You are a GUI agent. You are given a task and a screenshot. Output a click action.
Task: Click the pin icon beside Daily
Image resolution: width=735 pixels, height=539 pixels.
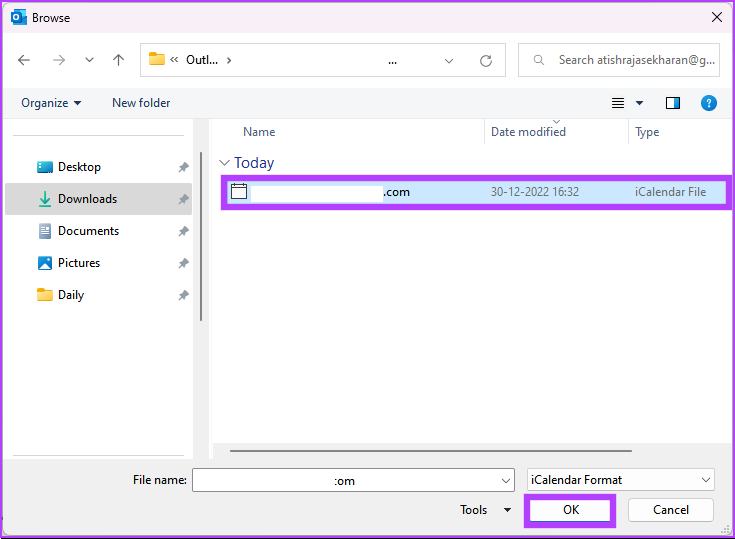click(x=183, y=295)
